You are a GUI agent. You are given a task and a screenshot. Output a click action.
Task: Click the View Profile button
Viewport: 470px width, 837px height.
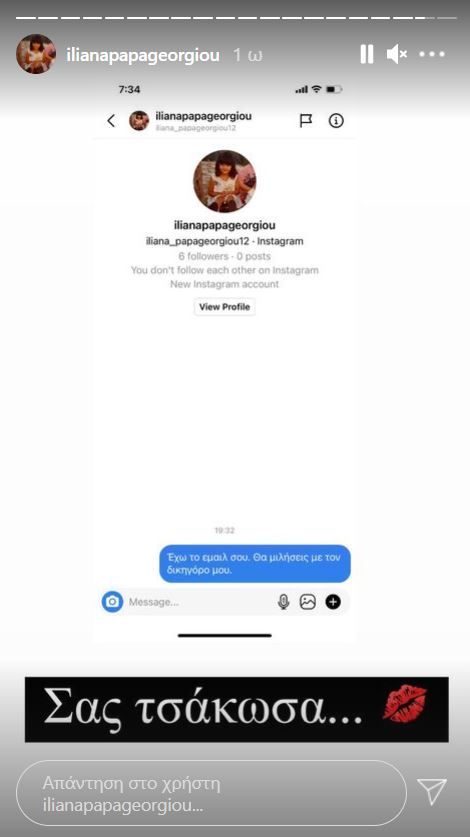(x=224, y=307)
